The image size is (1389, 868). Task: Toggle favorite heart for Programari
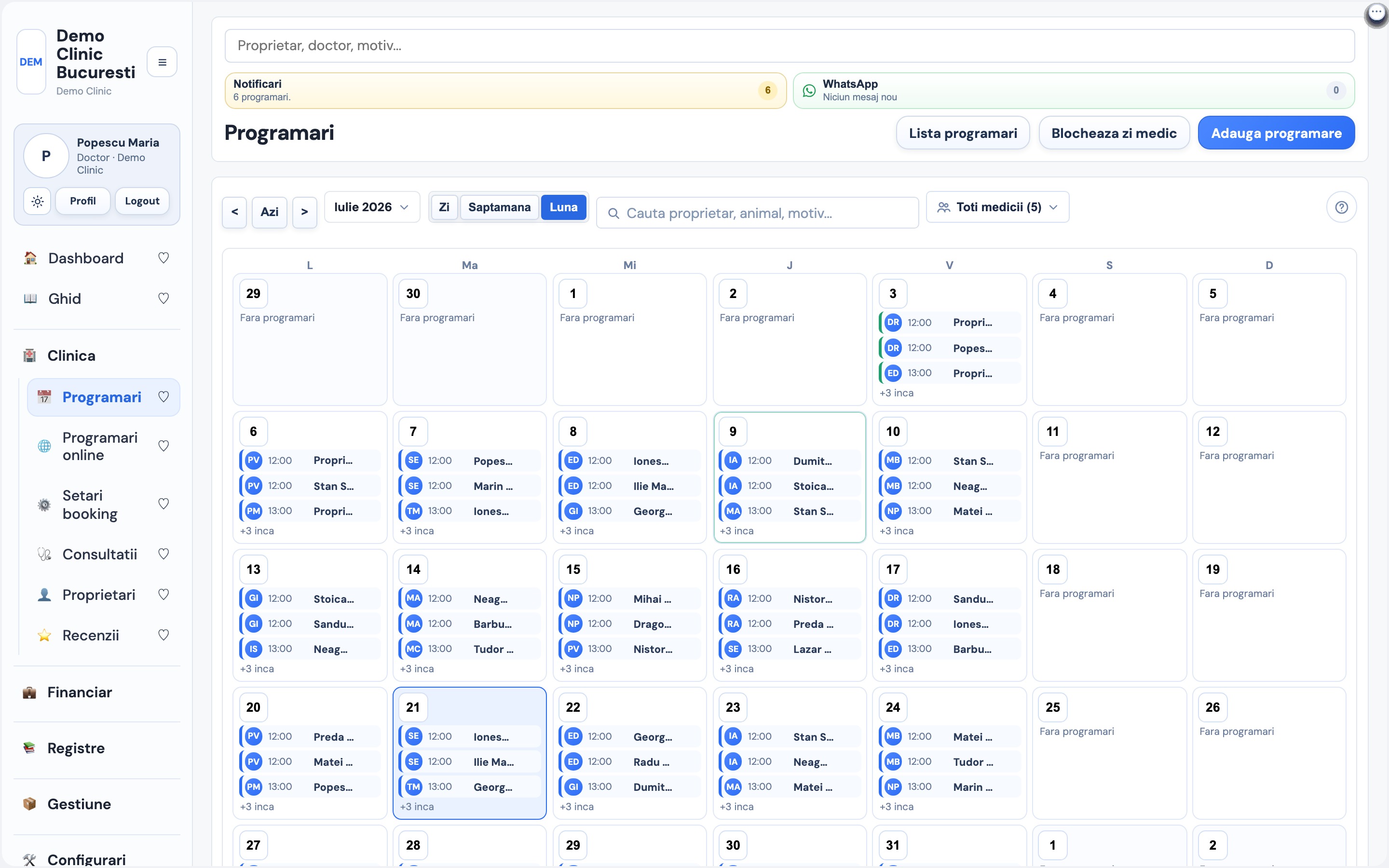[163, 397]
